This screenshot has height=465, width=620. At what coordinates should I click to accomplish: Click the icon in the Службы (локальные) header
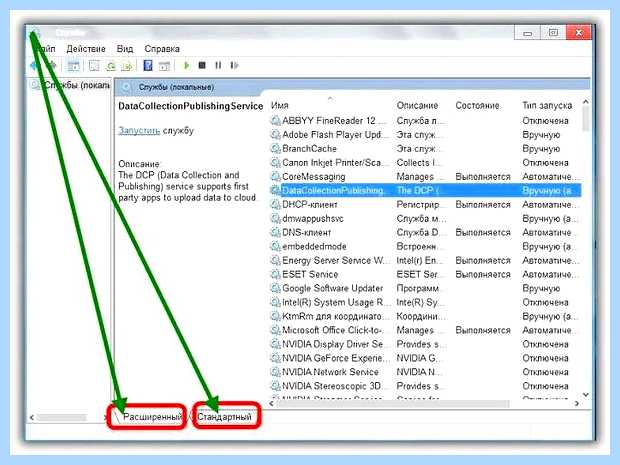tap(126, 87)
